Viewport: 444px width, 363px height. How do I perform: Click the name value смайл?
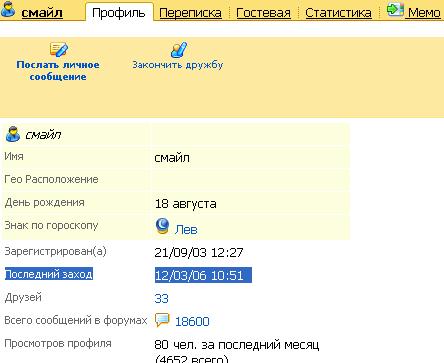tap(172, 158)
